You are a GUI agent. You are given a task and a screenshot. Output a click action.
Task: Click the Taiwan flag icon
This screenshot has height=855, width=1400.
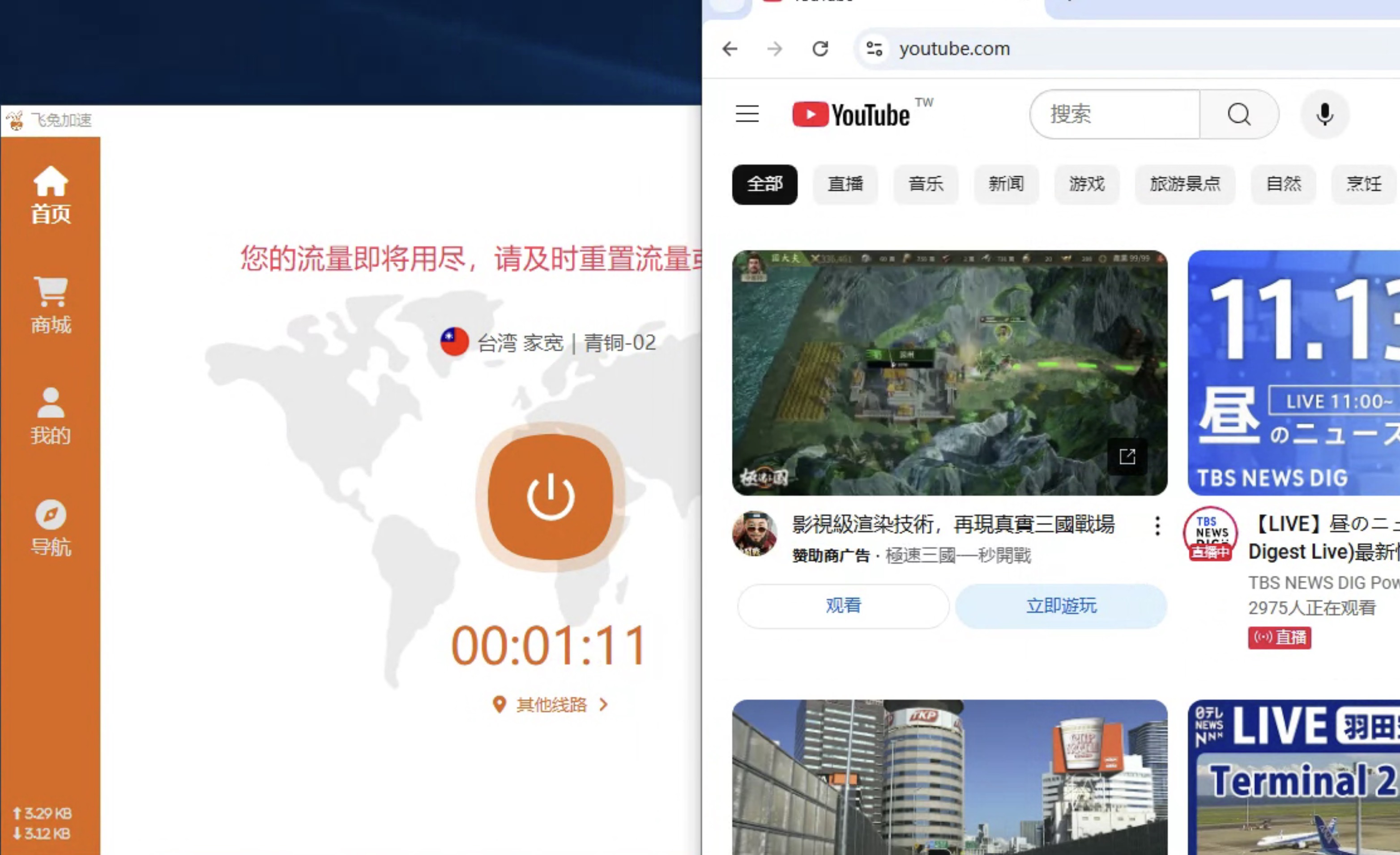pyautogui.click(x=454, y=342)
